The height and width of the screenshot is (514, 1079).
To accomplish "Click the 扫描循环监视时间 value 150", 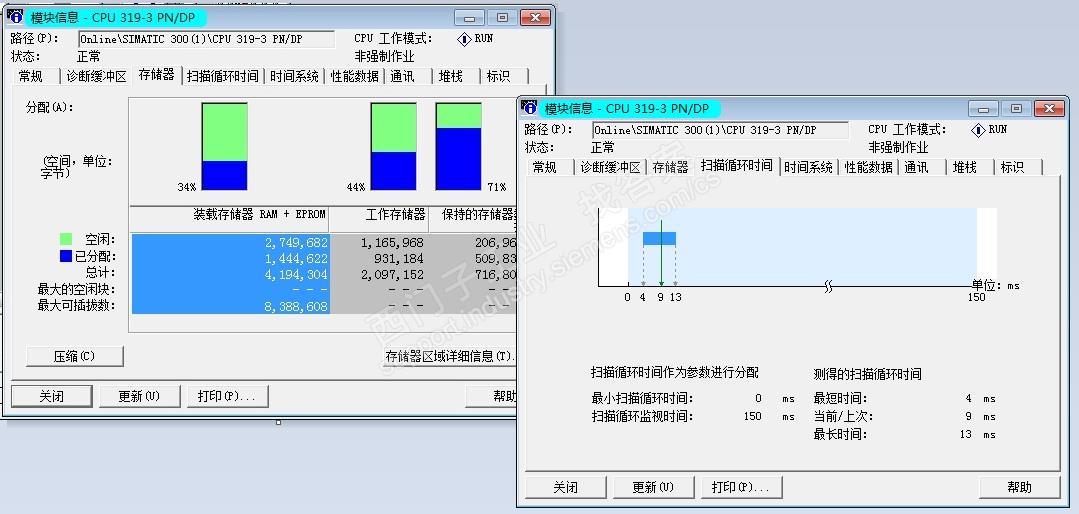I will (753, 416).
